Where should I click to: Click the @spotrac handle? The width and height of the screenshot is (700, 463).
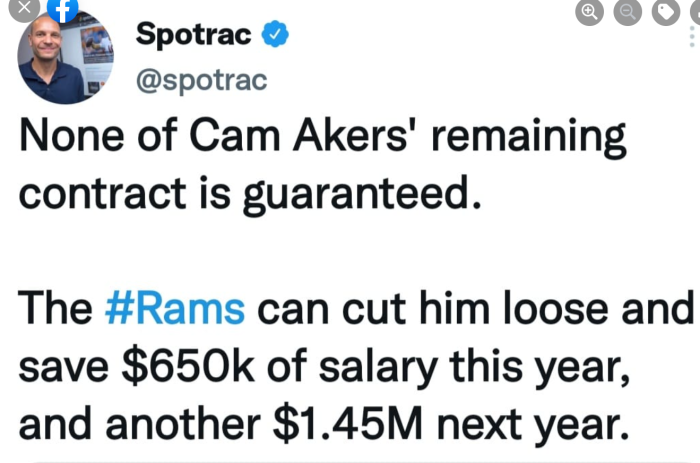pos(200,80)
